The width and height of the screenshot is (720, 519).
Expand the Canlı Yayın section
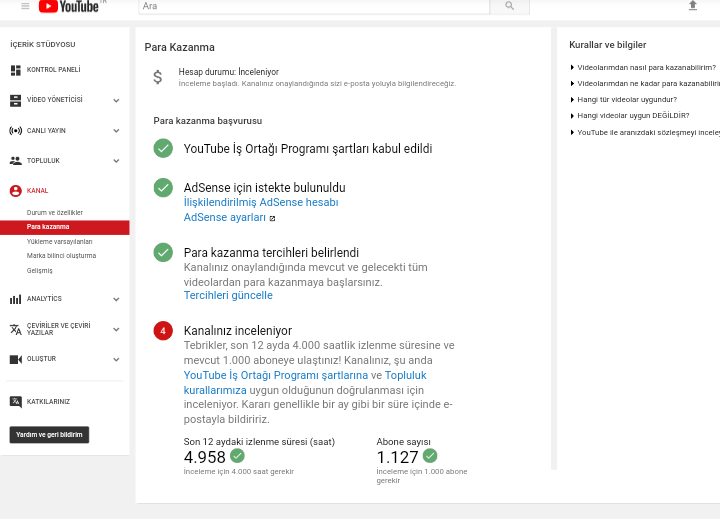(x=116, y=130)
